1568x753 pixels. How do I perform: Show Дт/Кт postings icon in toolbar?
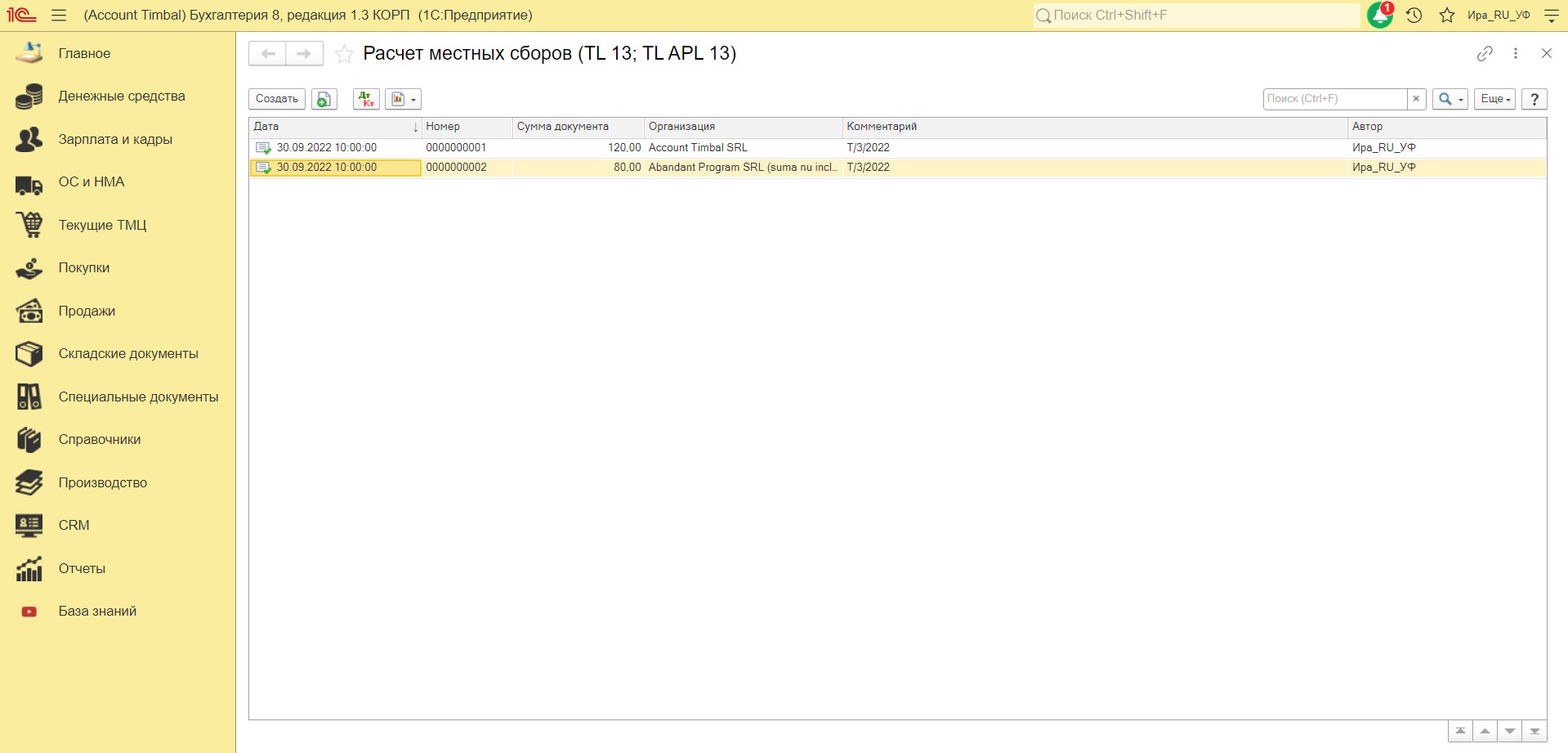point(366,99)
